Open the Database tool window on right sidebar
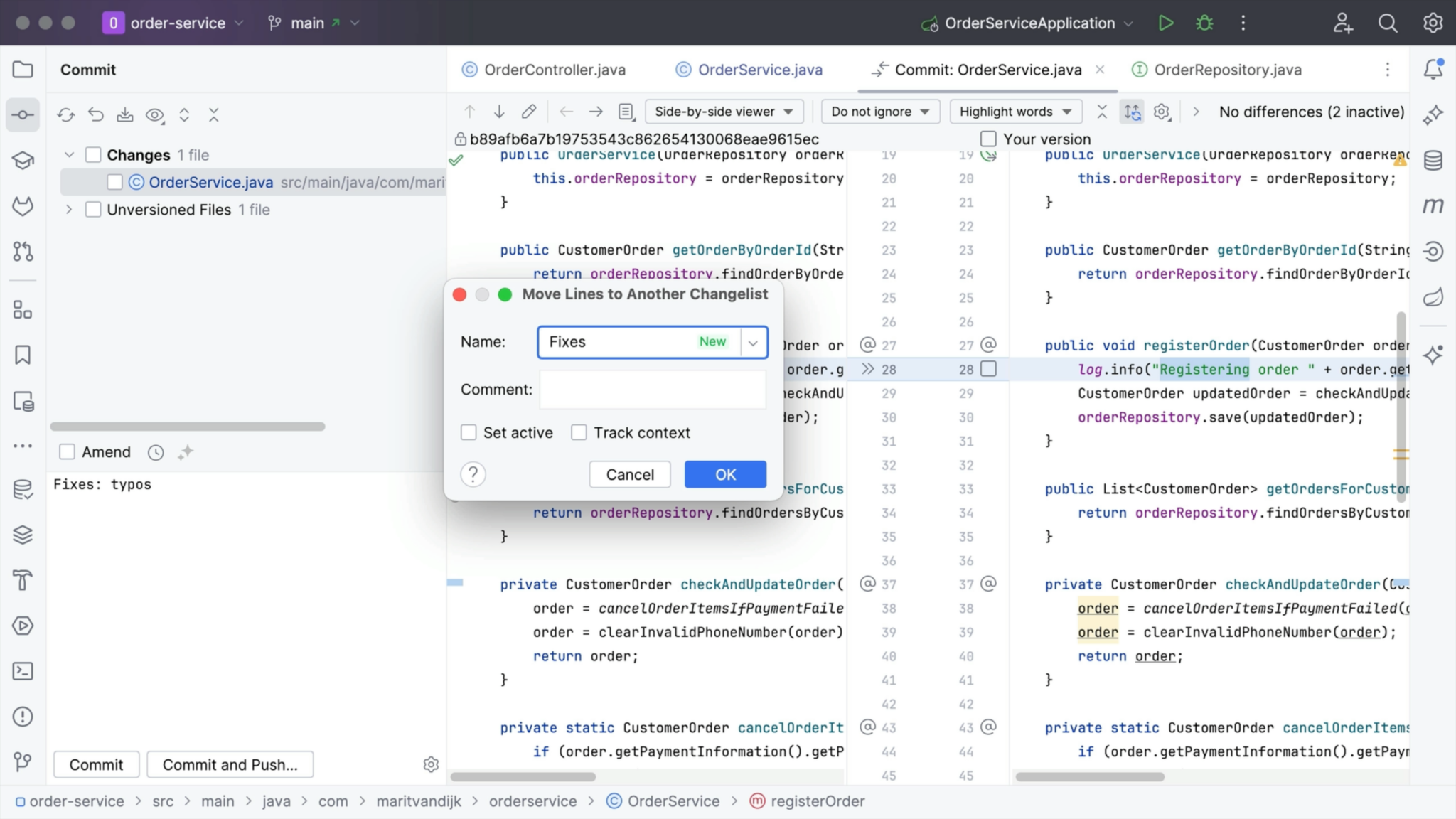The width and height of the screenshot is (1456, 819). [1434, 160]
